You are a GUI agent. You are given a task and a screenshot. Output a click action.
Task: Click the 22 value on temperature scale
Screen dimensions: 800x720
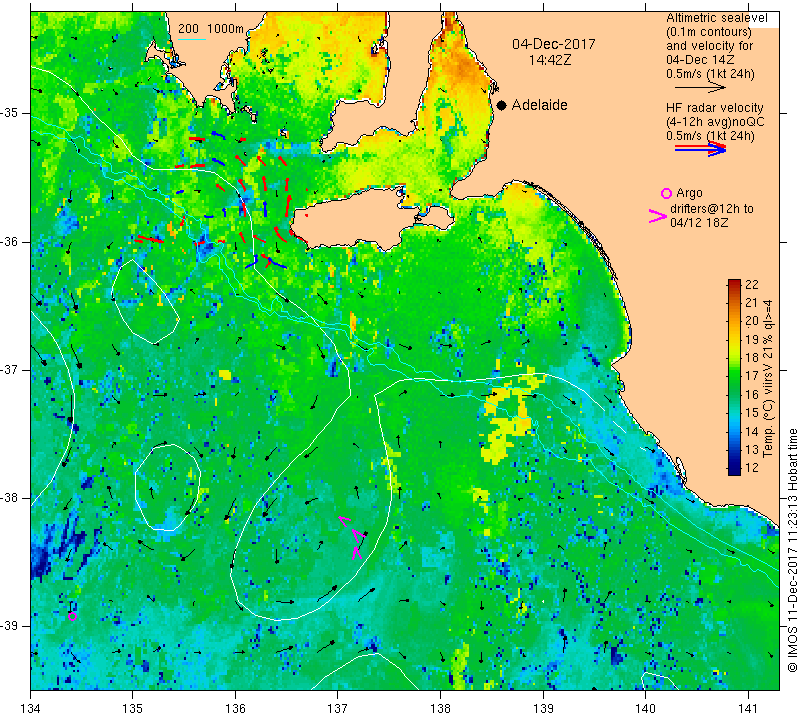(752, 285)
